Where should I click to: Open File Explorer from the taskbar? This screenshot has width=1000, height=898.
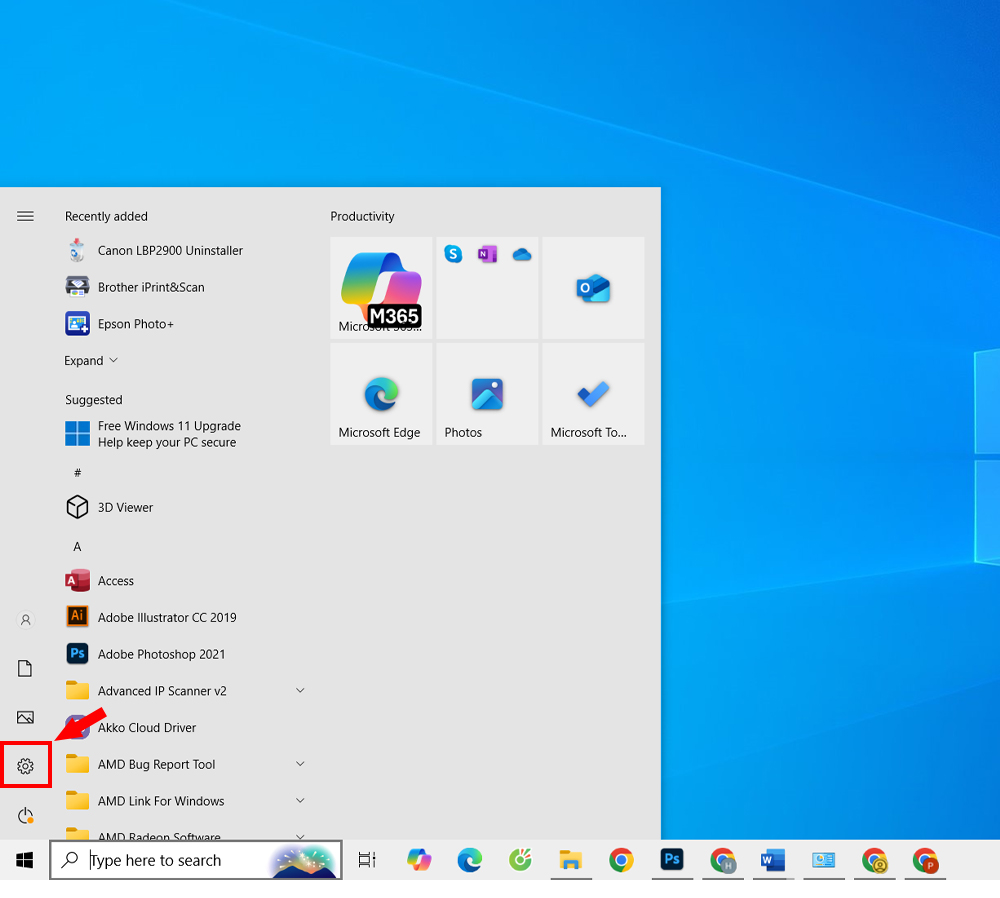click(x=571, y=860)
